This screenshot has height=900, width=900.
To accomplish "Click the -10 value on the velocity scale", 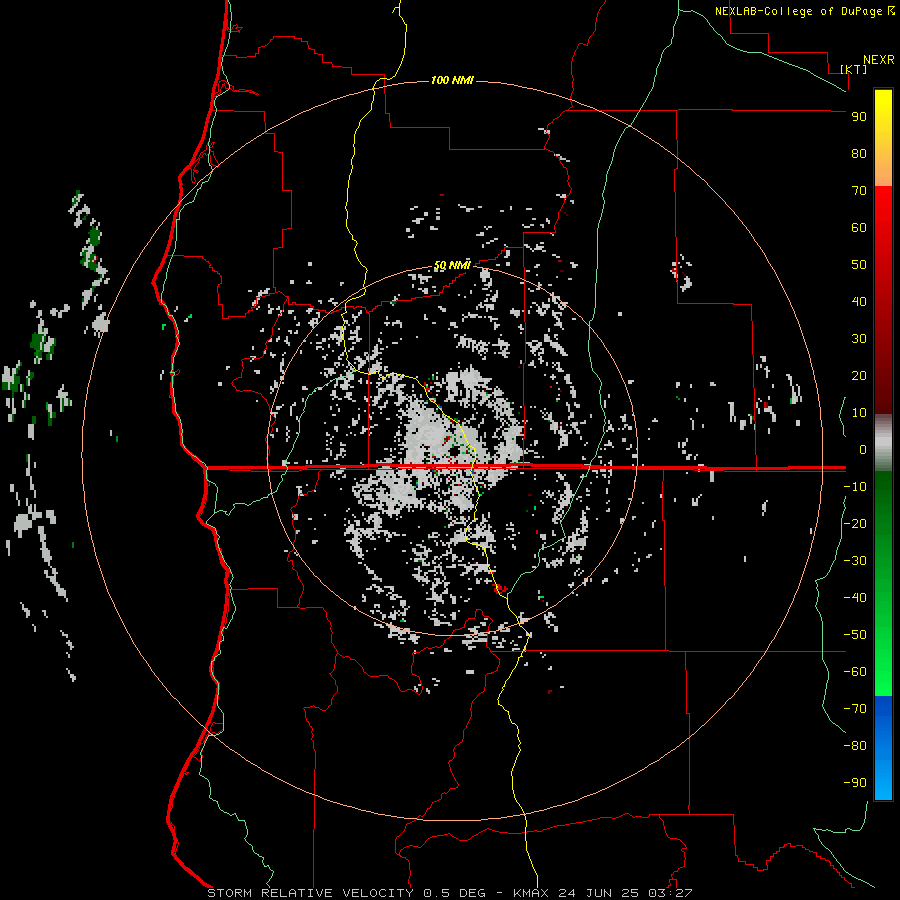I will click(x=855, y=487).
